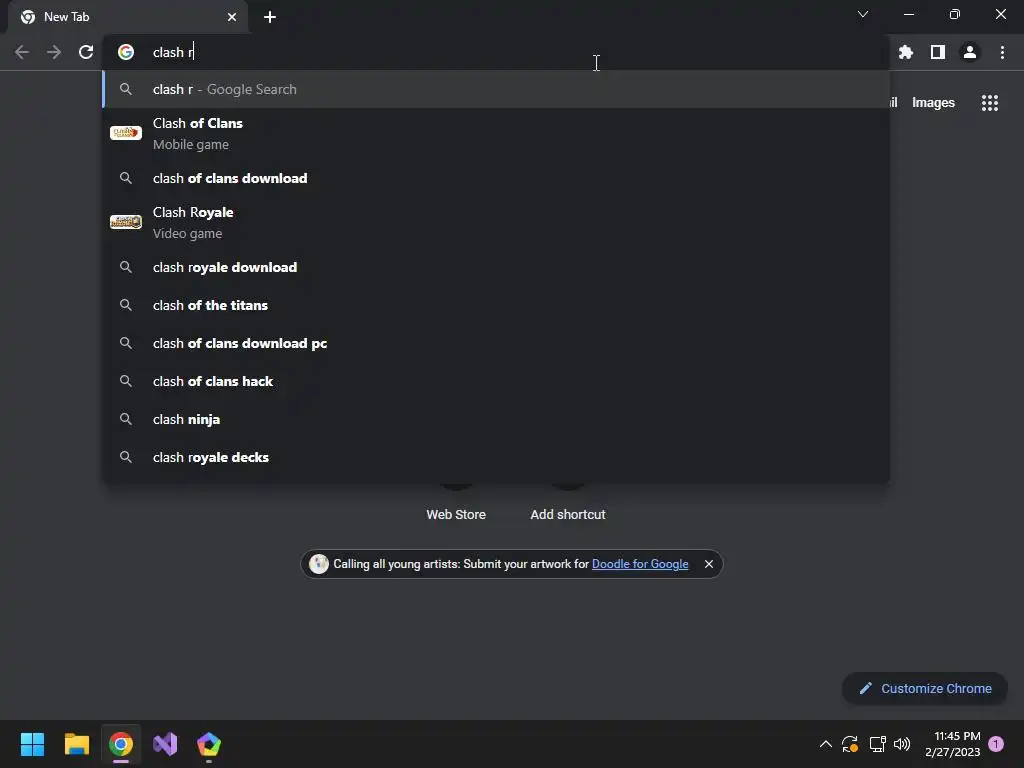
Task: Click the search icon beside 'clash of the titans'
Action: coord(126,305)
